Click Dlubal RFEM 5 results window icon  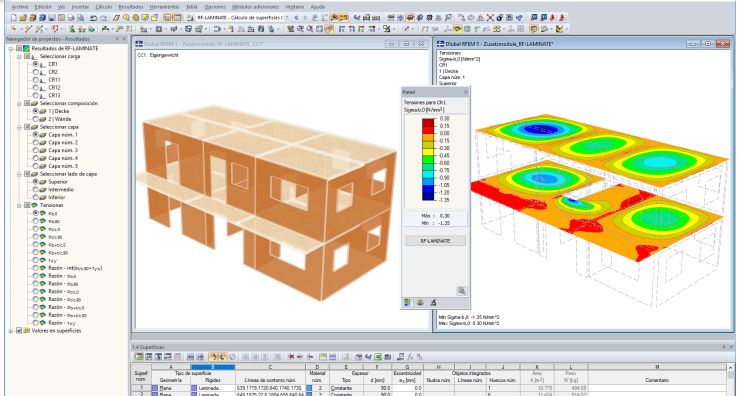pos(441,44)
